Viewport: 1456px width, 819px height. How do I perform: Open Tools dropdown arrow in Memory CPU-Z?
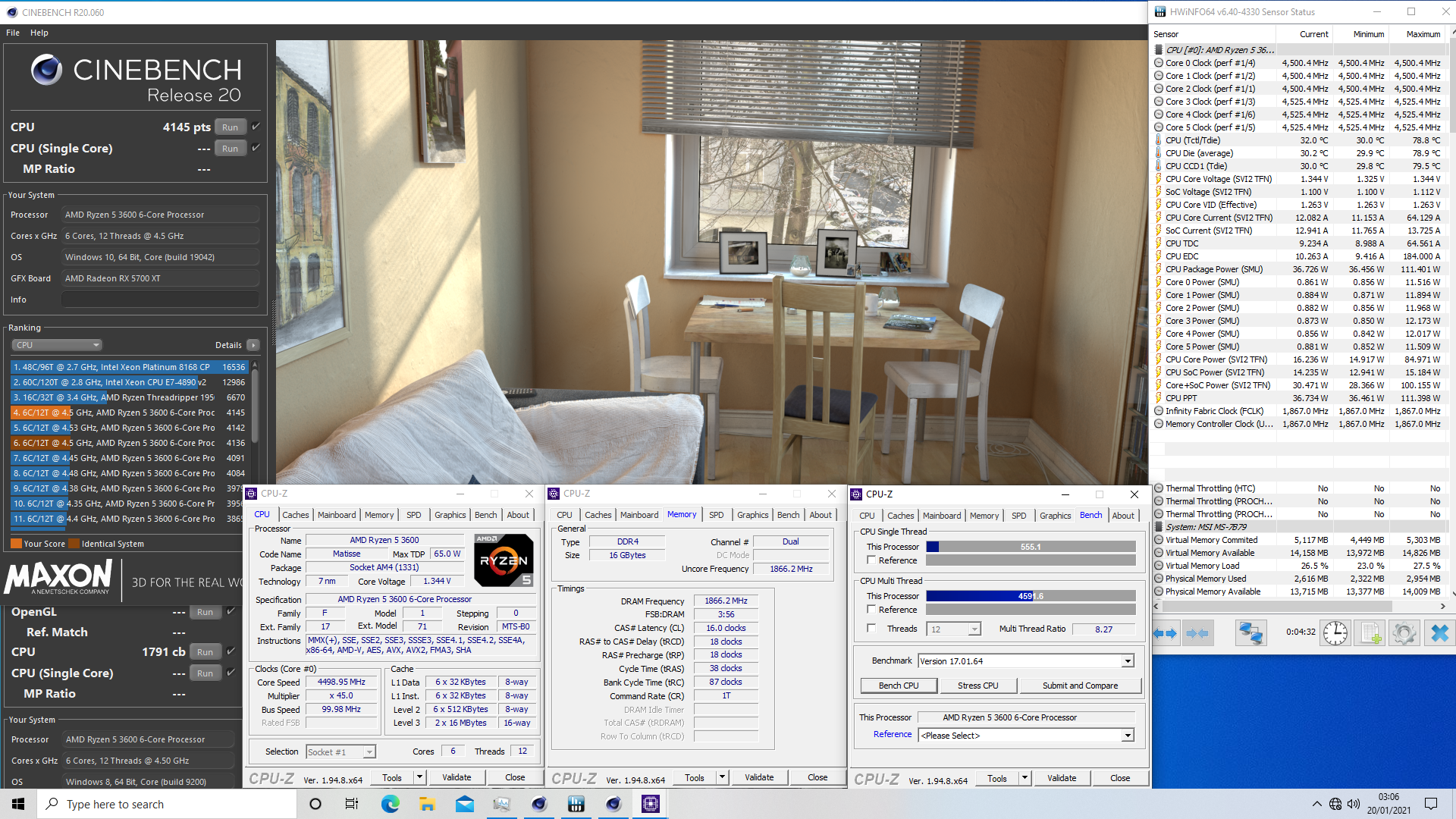pyautogui.click(x=722, y=777)
